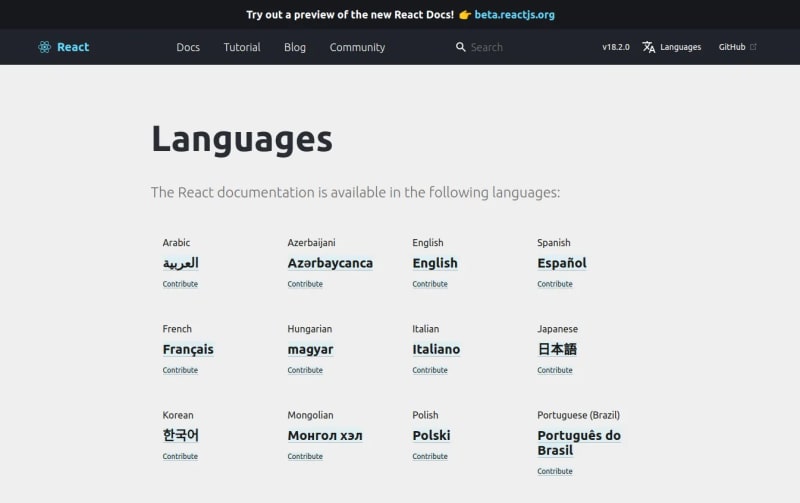The width and height of the screenshot is (800, 503).
Task: Click the 'Mongolian' label text
Action: 310,415
